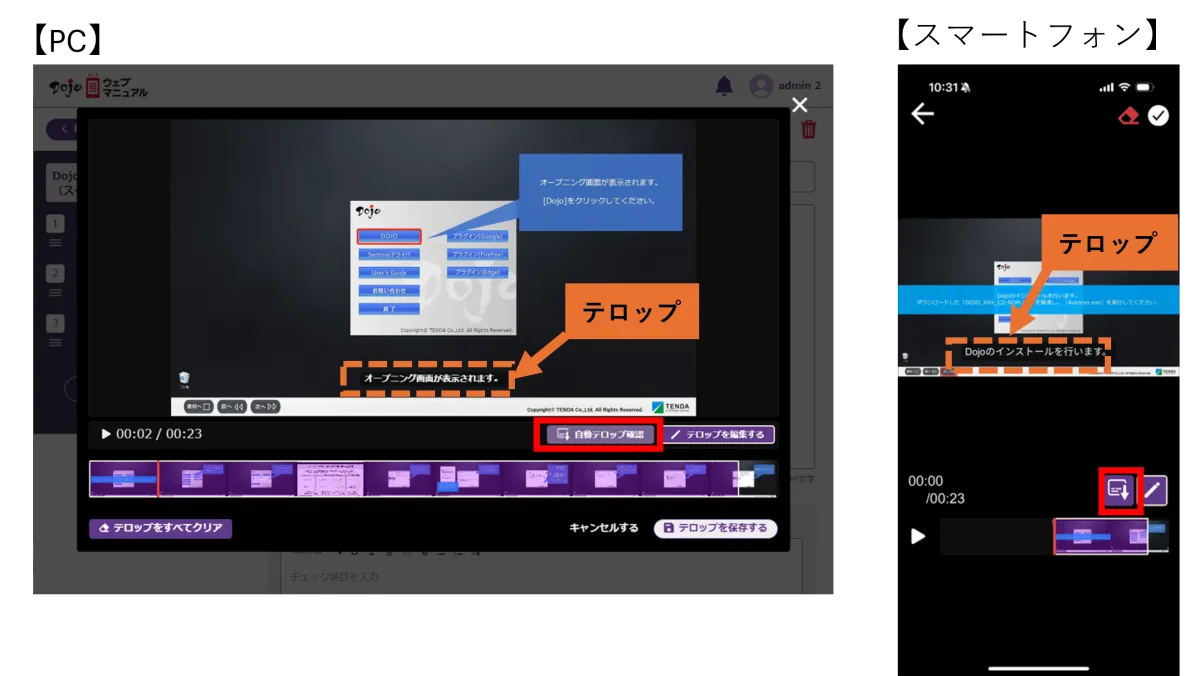This screenshot has height=676, width=1200.
Task: Click テロップを保存する button
Action: 715,528
